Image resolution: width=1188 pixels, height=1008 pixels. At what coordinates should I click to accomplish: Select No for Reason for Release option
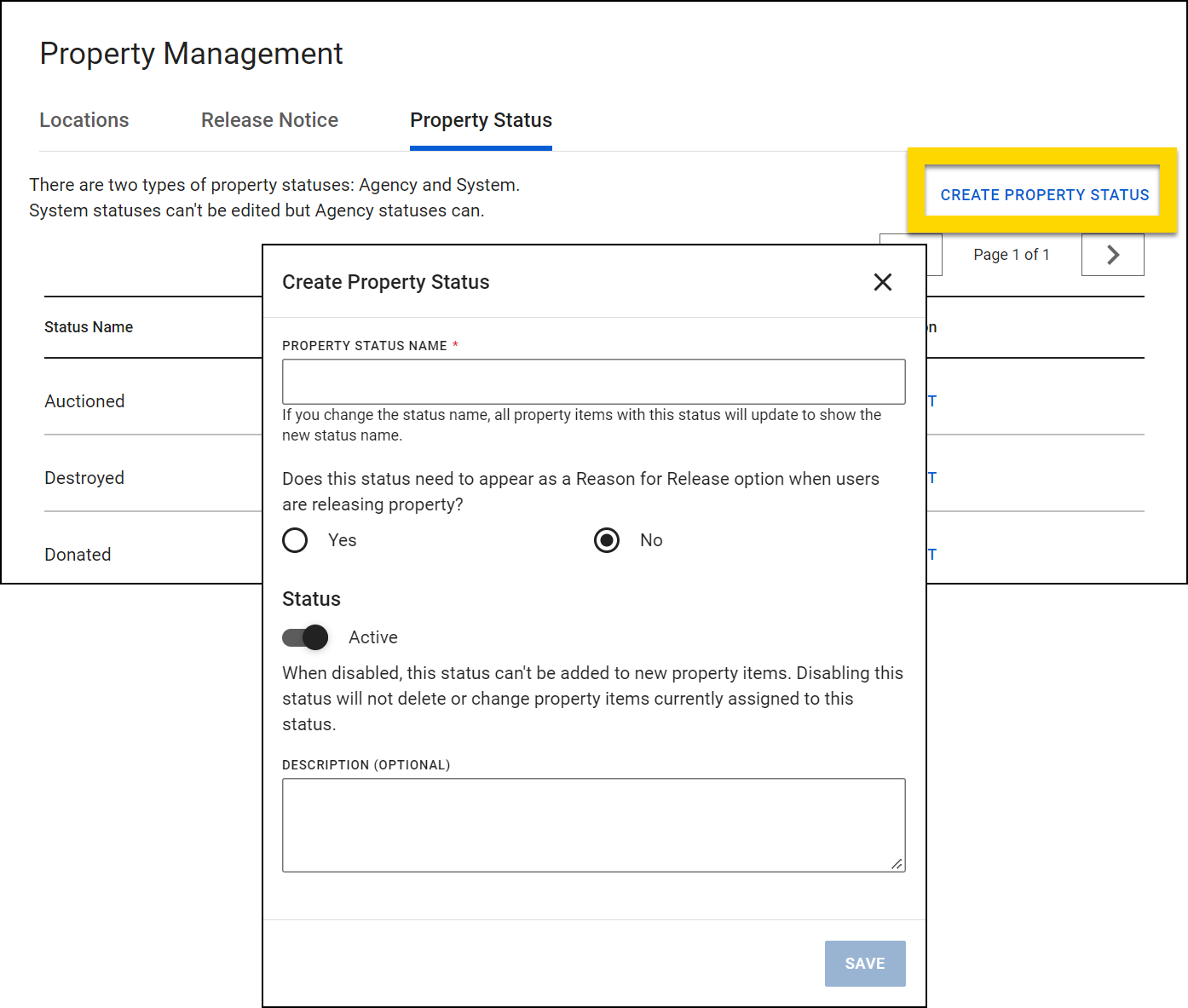point(606,540)
